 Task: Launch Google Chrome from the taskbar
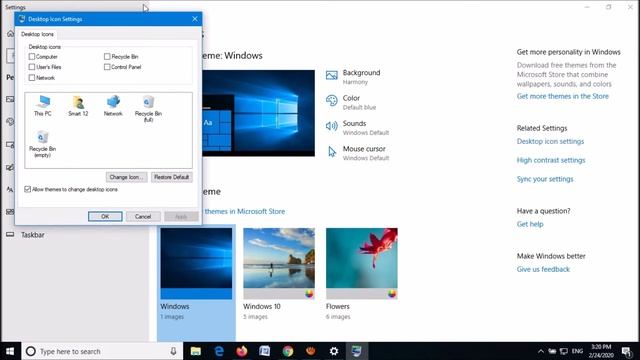[x=288, y=351]
